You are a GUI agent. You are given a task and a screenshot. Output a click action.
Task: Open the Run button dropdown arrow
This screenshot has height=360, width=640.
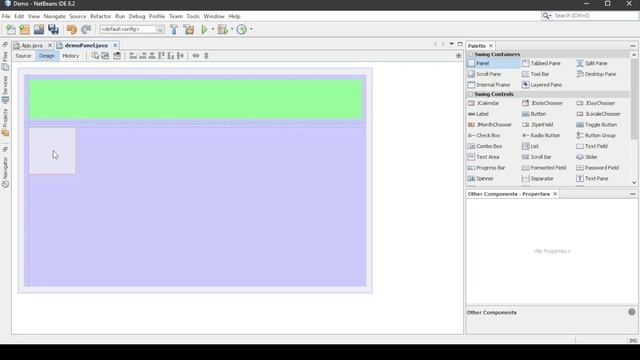coord(213,29)
